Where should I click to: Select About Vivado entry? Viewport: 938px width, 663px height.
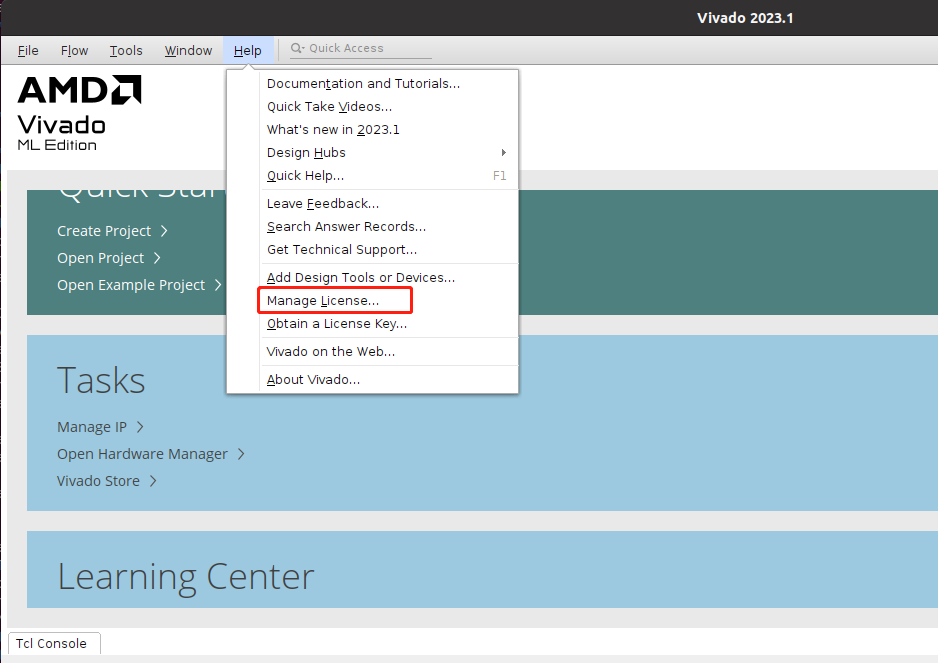pos(313,379)
